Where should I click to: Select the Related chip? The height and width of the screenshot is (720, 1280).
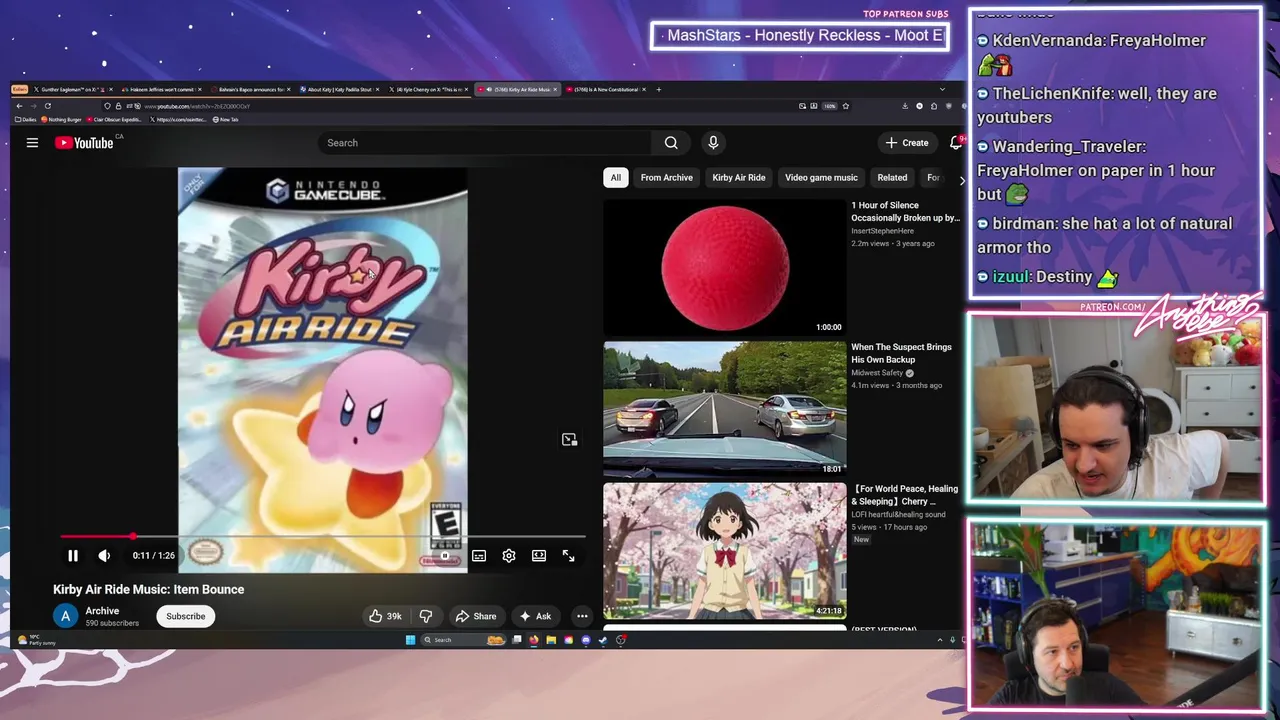pos(892,178)
